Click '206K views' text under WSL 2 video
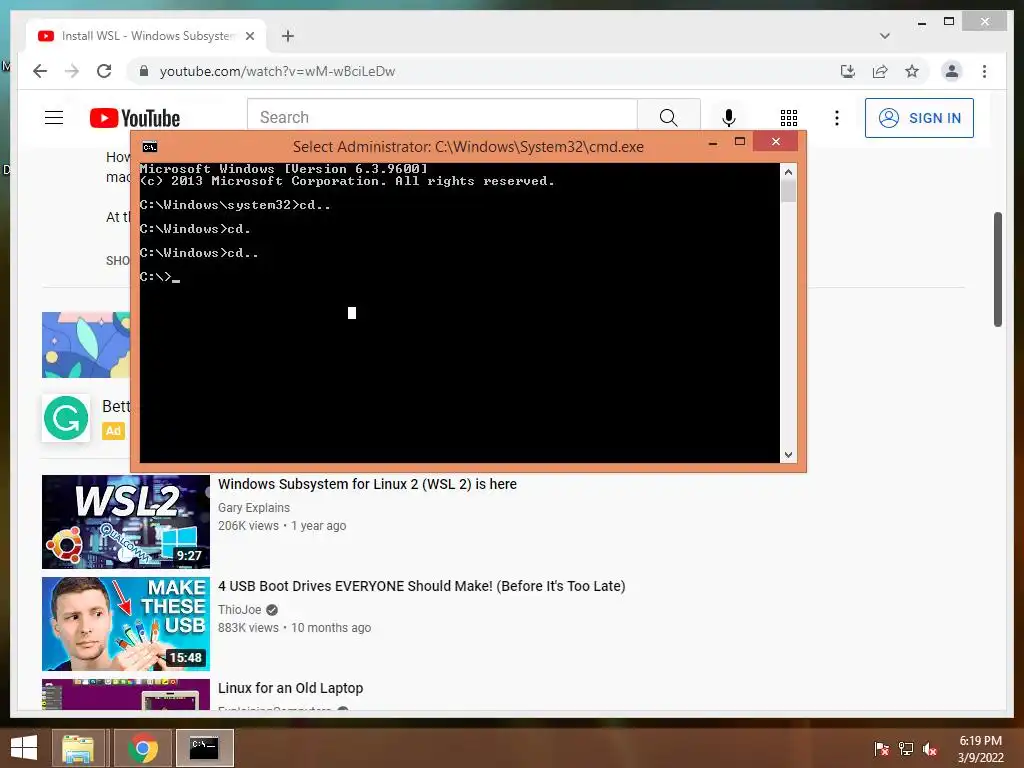 248,526
